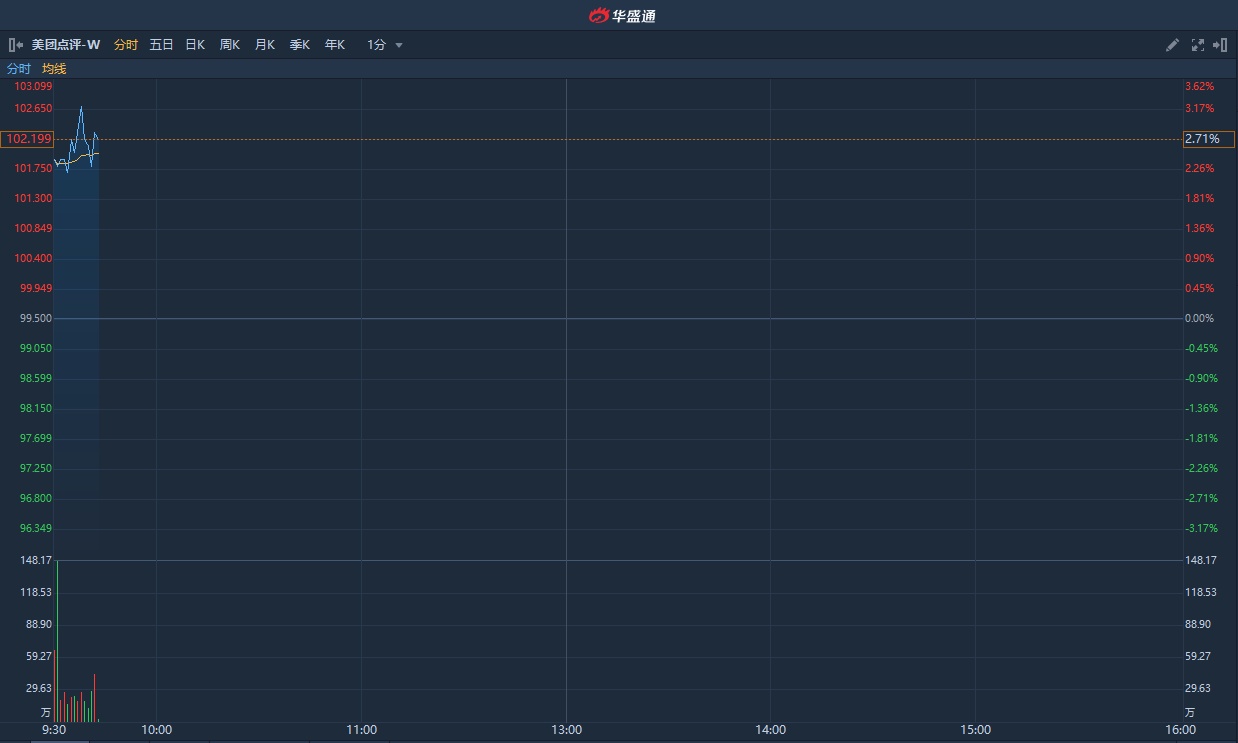Toggle the blue 分时 line legend
Viewport: 1238px width, 743px height.
point(19,69)
